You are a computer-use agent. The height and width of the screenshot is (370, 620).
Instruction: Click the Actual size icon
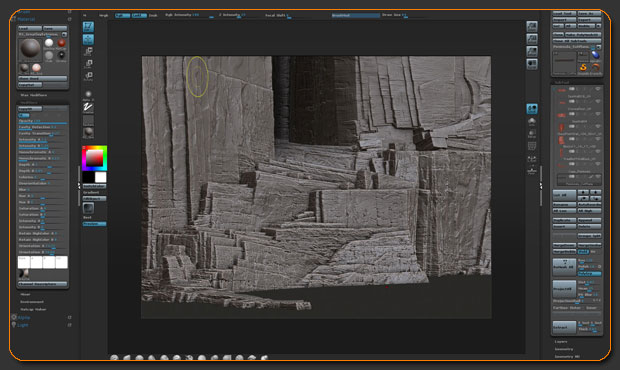click(532, 51)
